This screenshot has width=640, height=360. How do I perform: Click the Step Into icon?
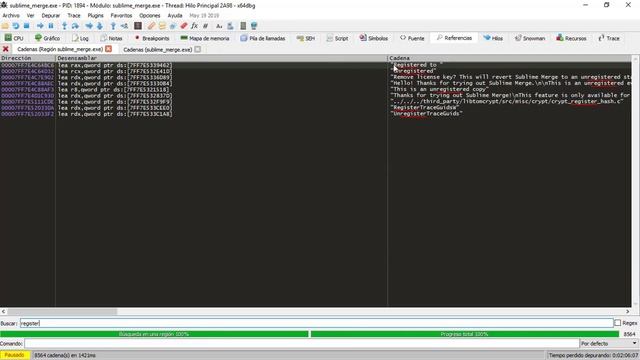(64, 26)
